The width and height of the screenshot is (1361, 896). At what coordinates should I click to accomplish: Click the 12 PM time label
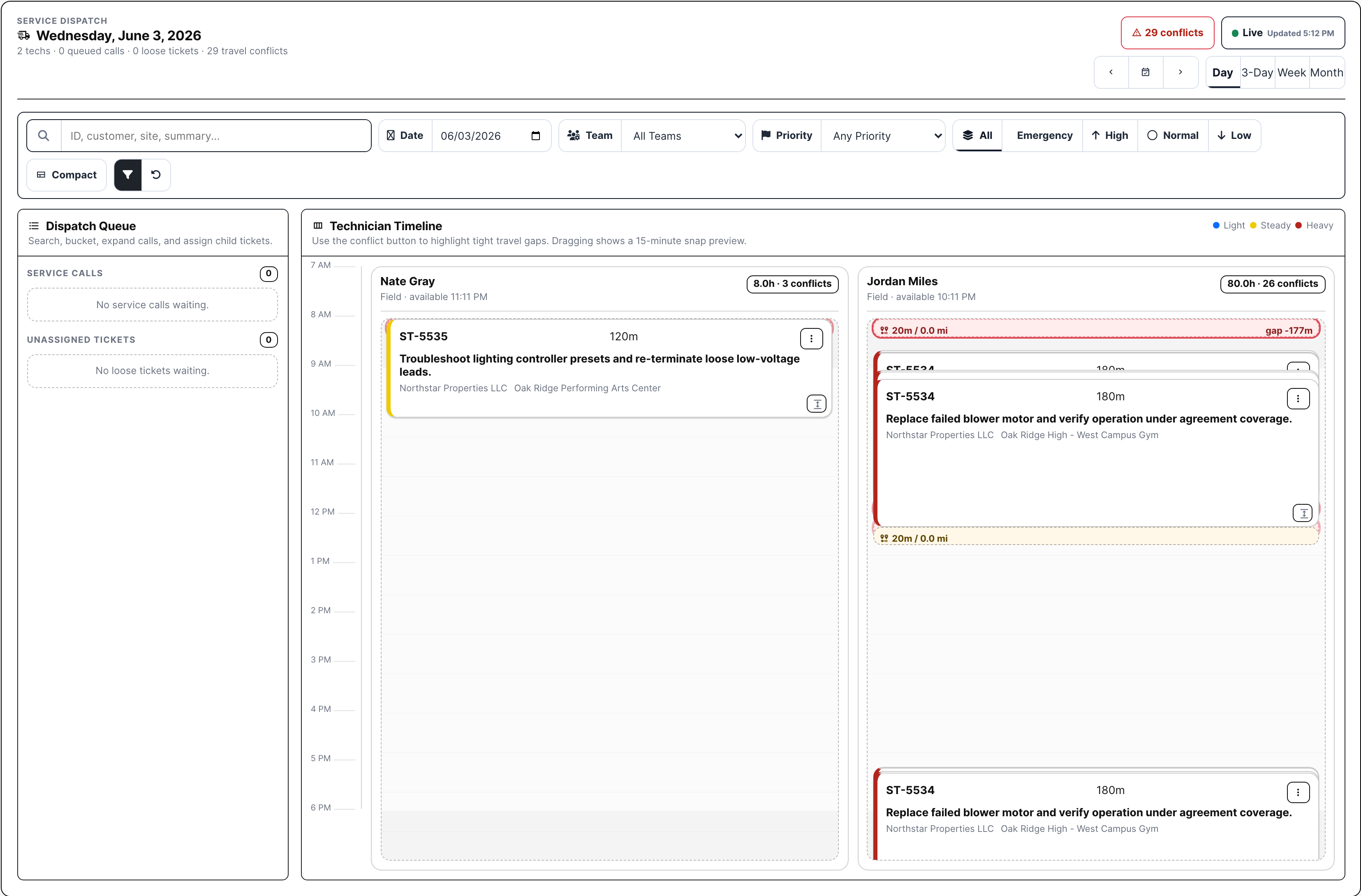point(322,512)
